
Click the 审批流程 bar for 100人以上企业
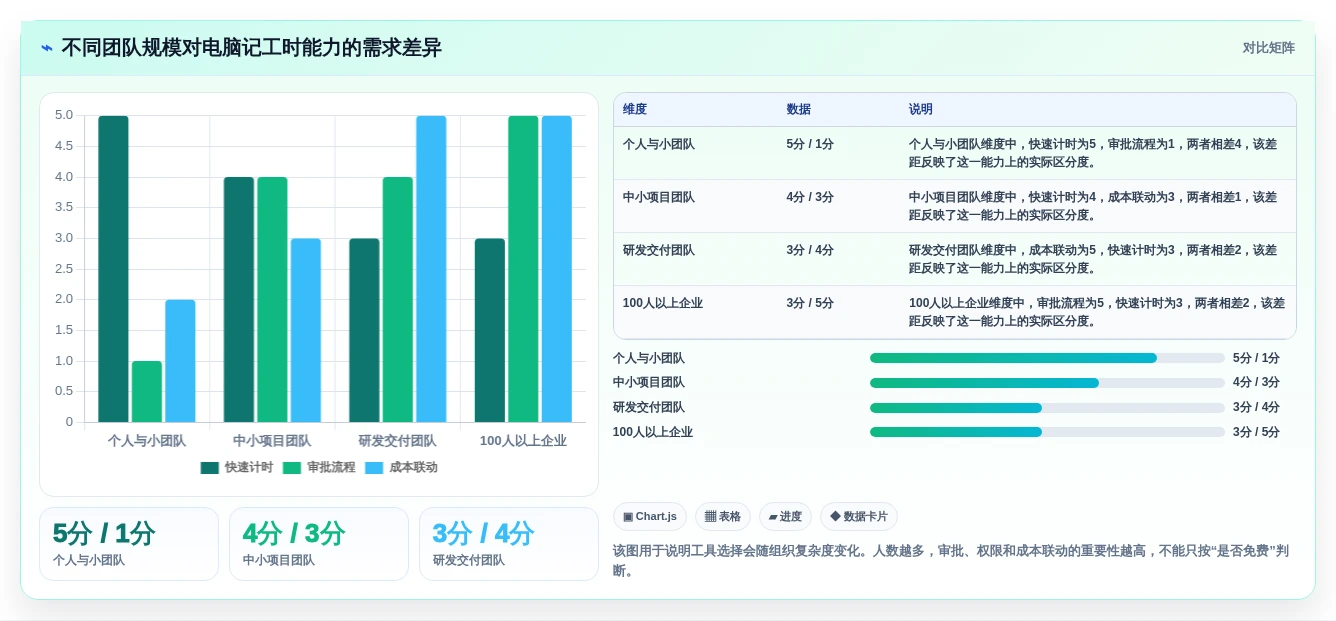523,269
